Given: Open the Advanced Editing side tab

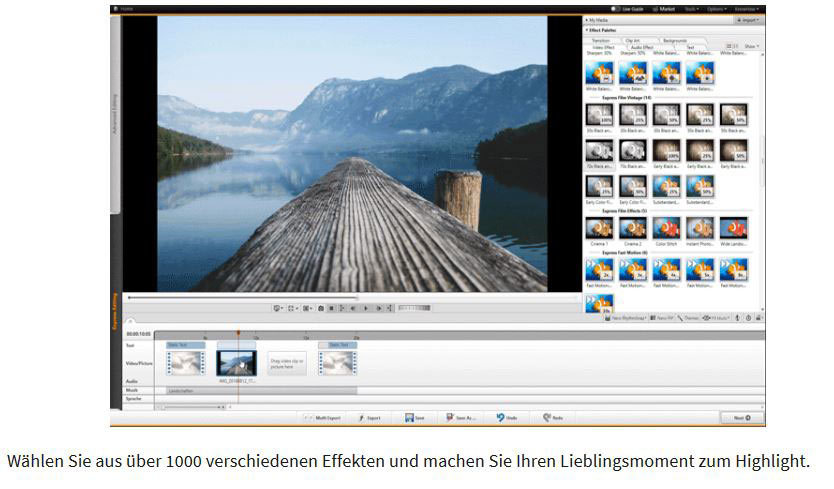Looking at the screenshot, I should tap(115, 114).
